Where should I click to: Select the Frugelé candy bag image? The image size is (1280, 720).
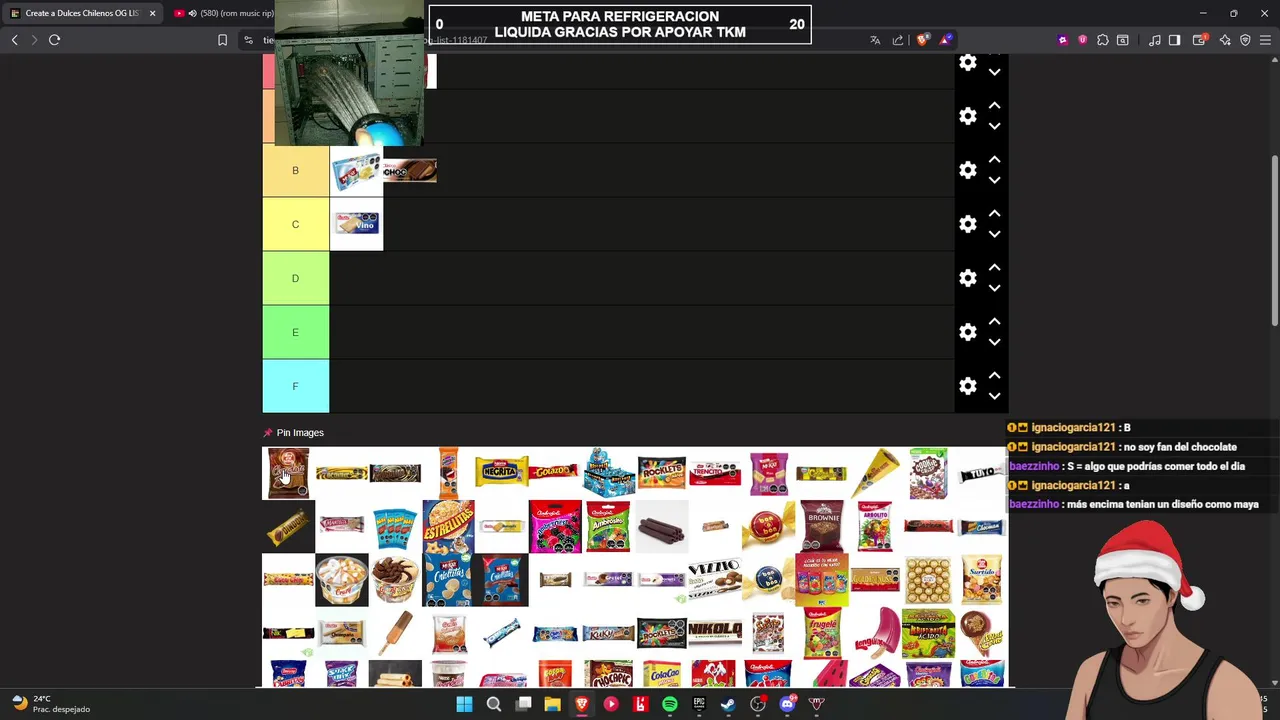pos(822,632)
